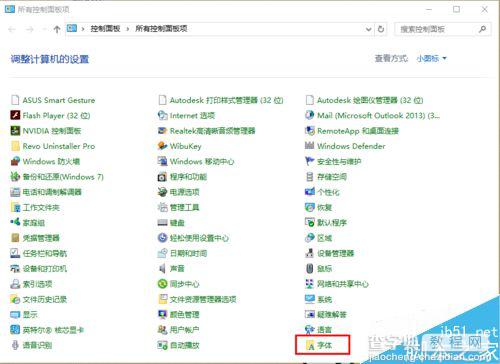This screenshot has height=364, width=500.
Task: Click the Realtek高清晰音频管理器 icon
Action: point(162,131)
